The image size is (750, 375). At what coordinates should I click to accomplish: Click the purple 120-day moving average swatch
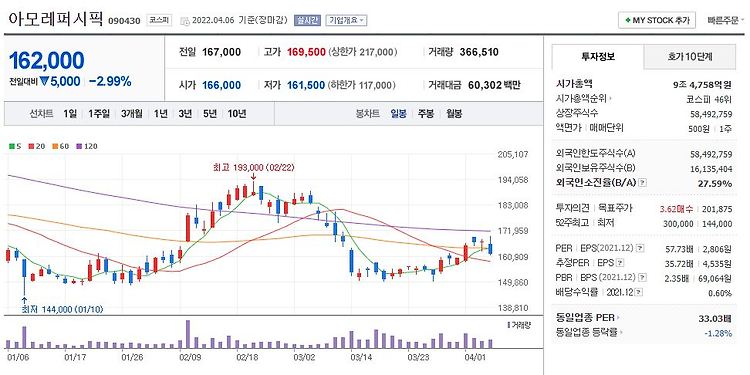[x=79, y=146]
